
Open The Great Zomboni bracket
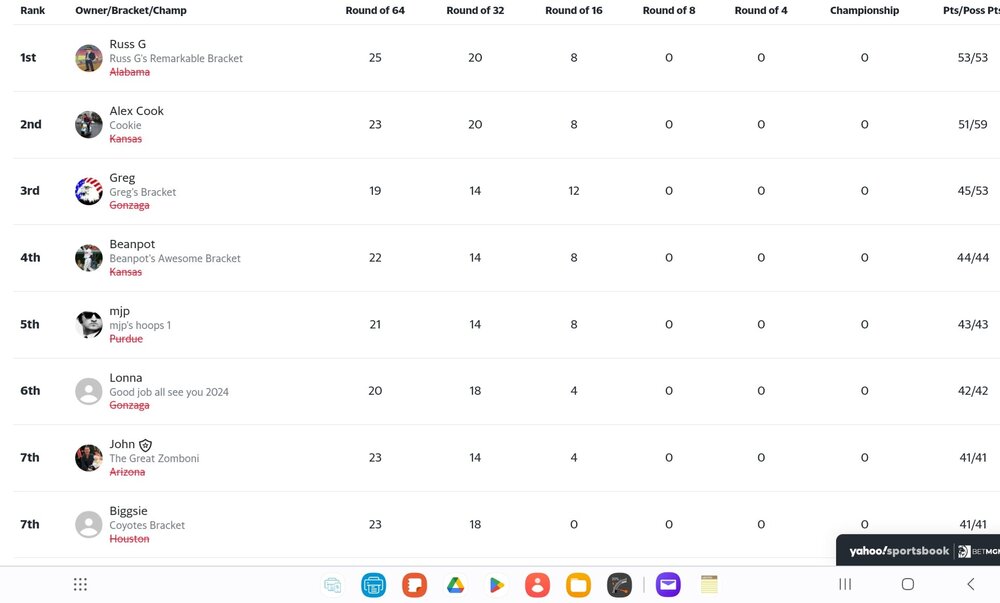(x=154, y=458)
